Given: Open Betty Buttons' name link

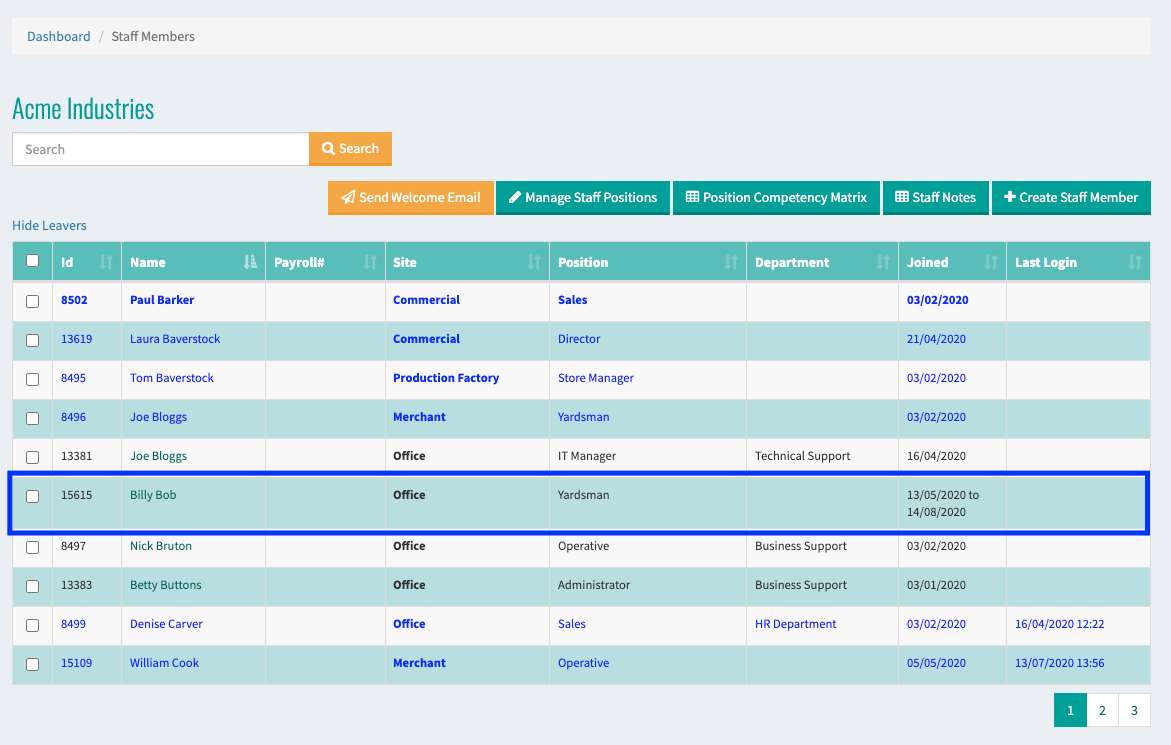Looking at the screenshot, I should (x=166, y=585).
